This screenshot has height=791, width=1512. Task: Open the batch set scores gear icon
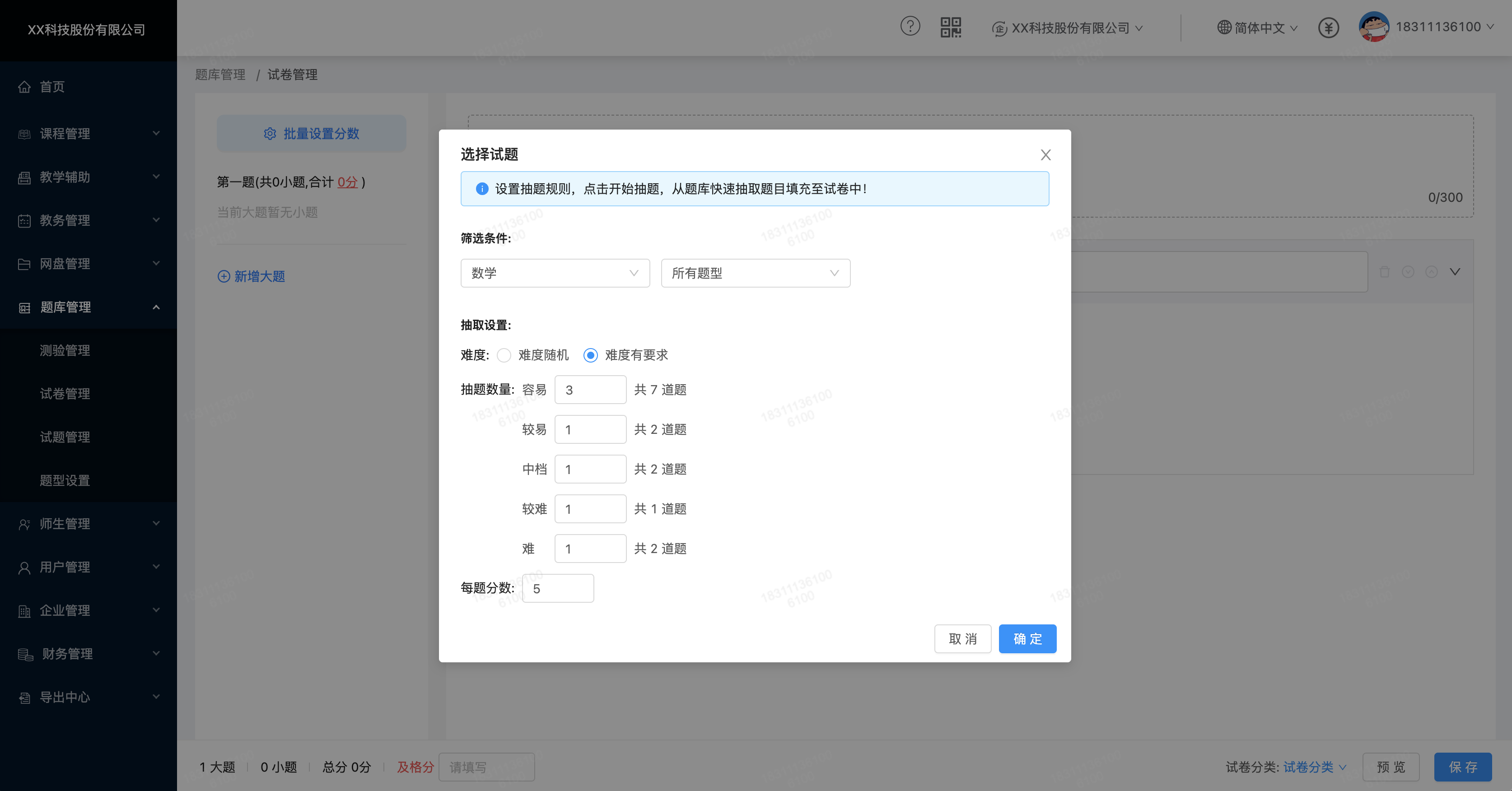tap(270, 133)
